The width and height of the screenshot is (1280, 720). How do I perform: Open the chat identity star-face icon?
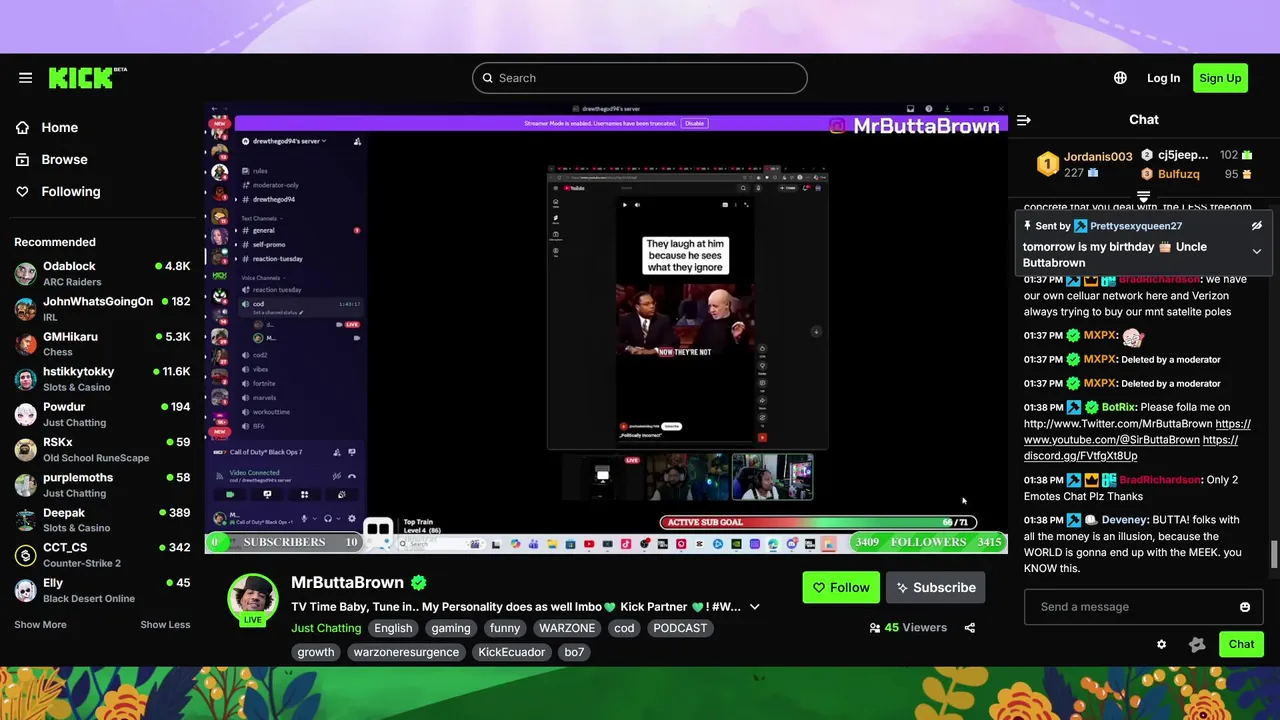click(1197, 645)
